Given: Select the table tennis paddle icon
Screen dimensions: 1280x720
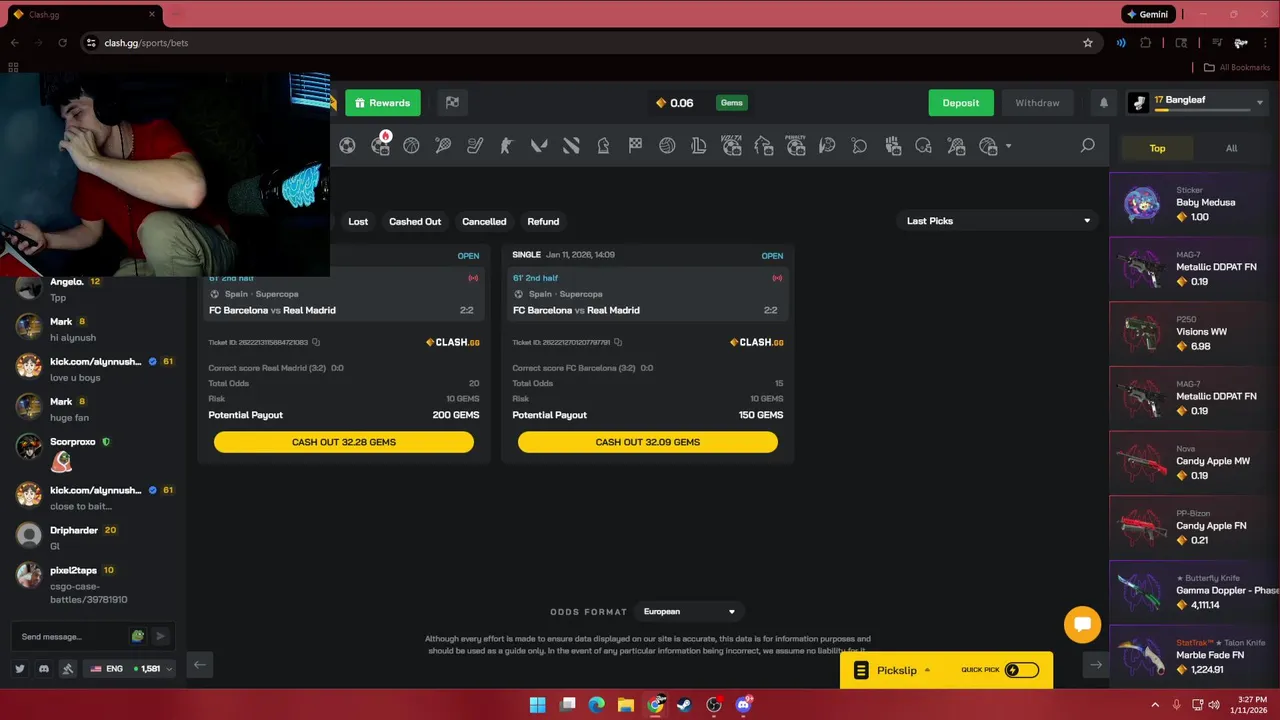Looking at the screenshot, I should 859,146.
